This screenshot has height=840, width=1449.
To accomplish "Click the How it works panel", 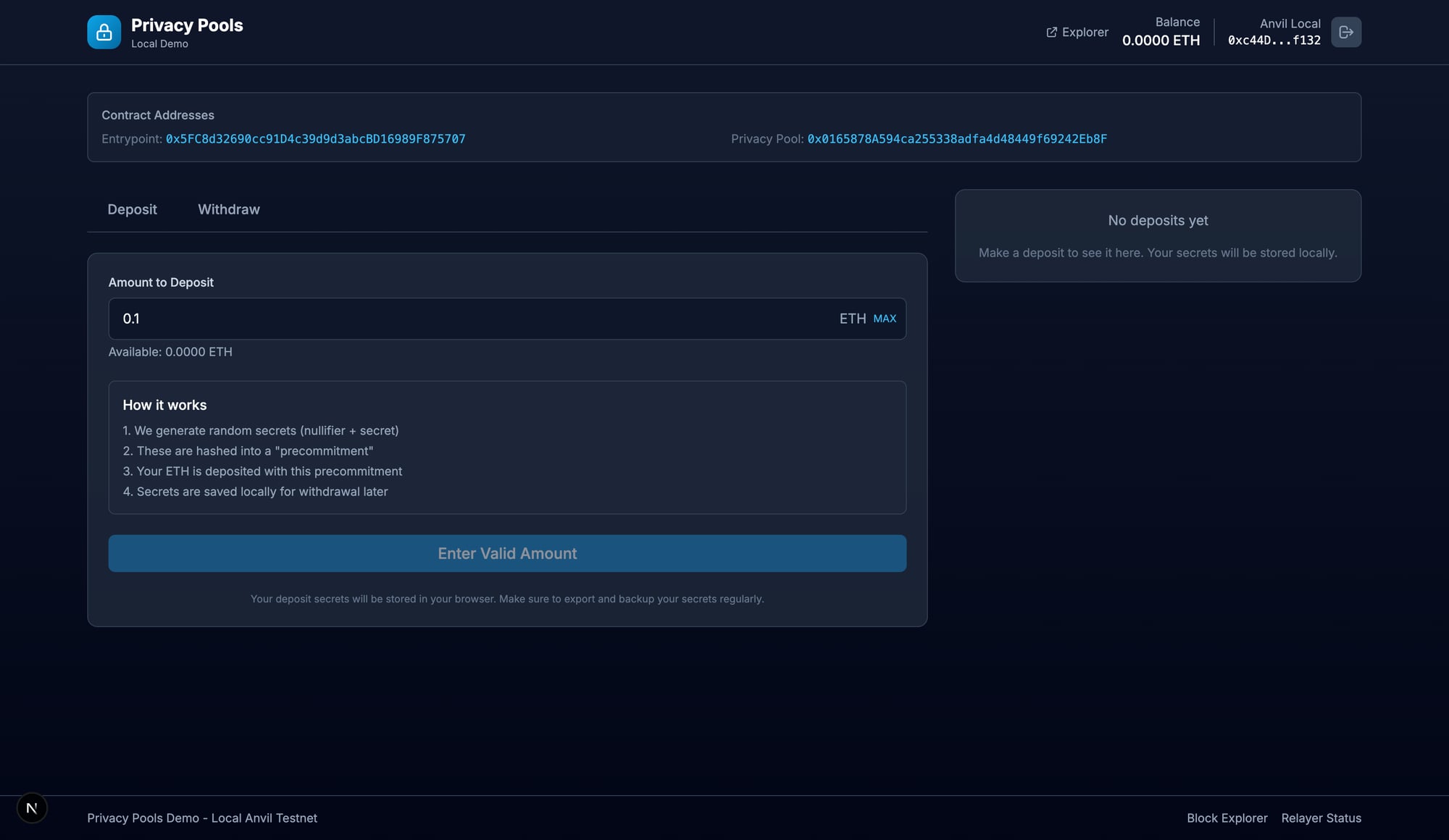I will (x=507, y=448).
